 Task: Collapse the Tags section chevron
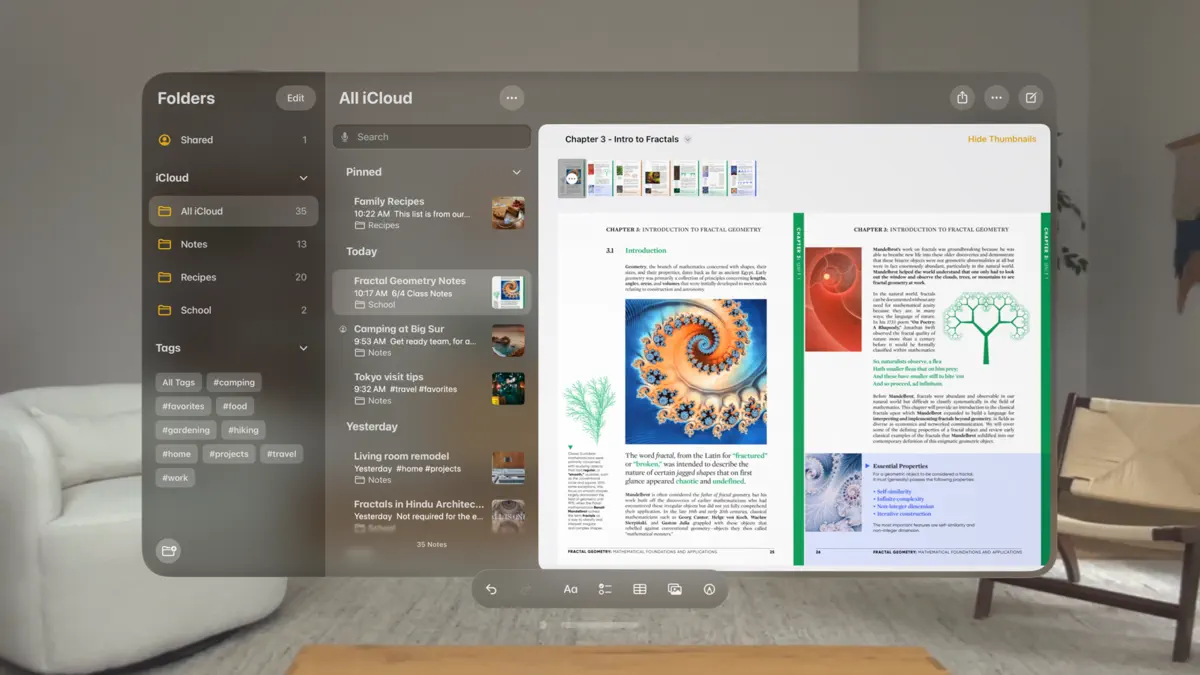pyautogui.click(x=304, y=347)
